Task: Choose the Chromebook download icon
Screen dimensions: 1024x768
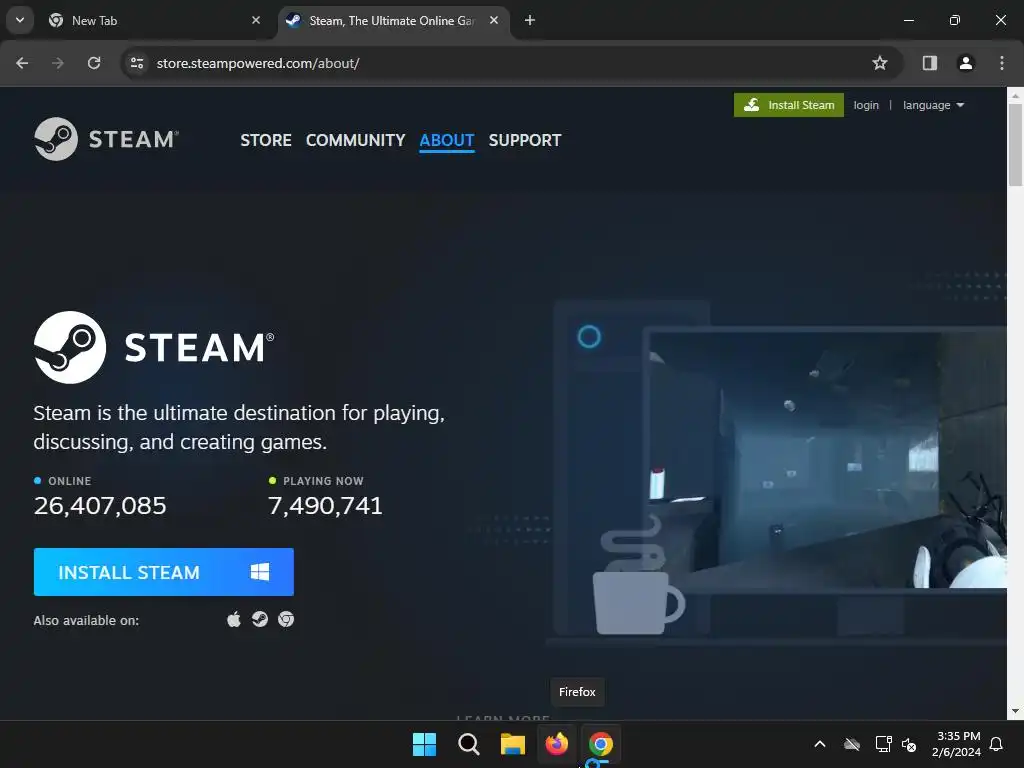Action: tap(286, 619)
